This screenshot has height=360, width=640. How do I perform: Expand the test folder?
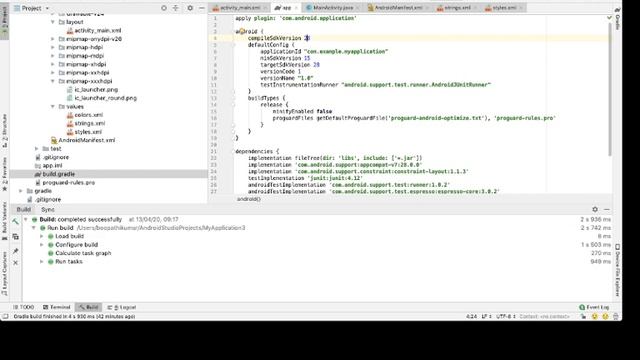(x=36, y=149)
